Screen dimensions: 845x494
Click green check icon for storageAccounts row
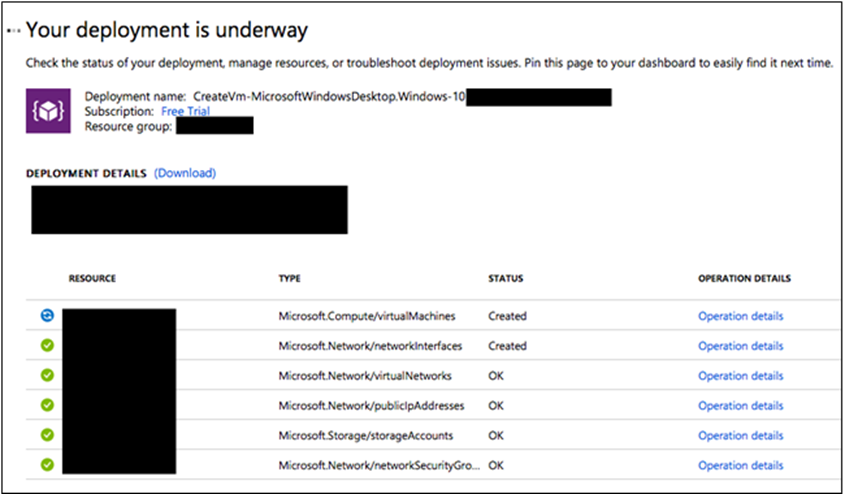[47, 435]
